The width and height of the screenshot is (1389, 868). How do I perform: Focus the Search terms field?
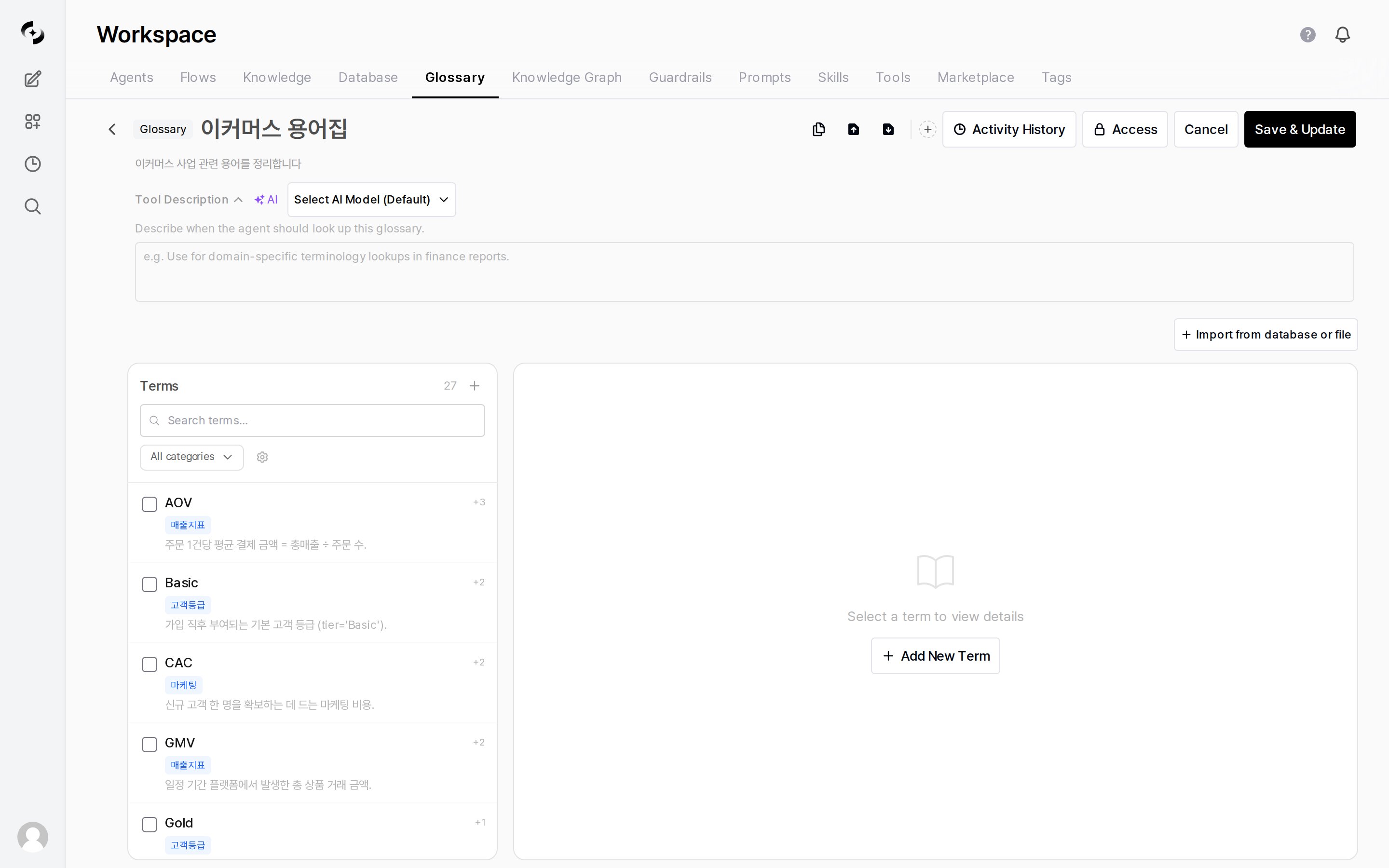[x=312, y=420]
